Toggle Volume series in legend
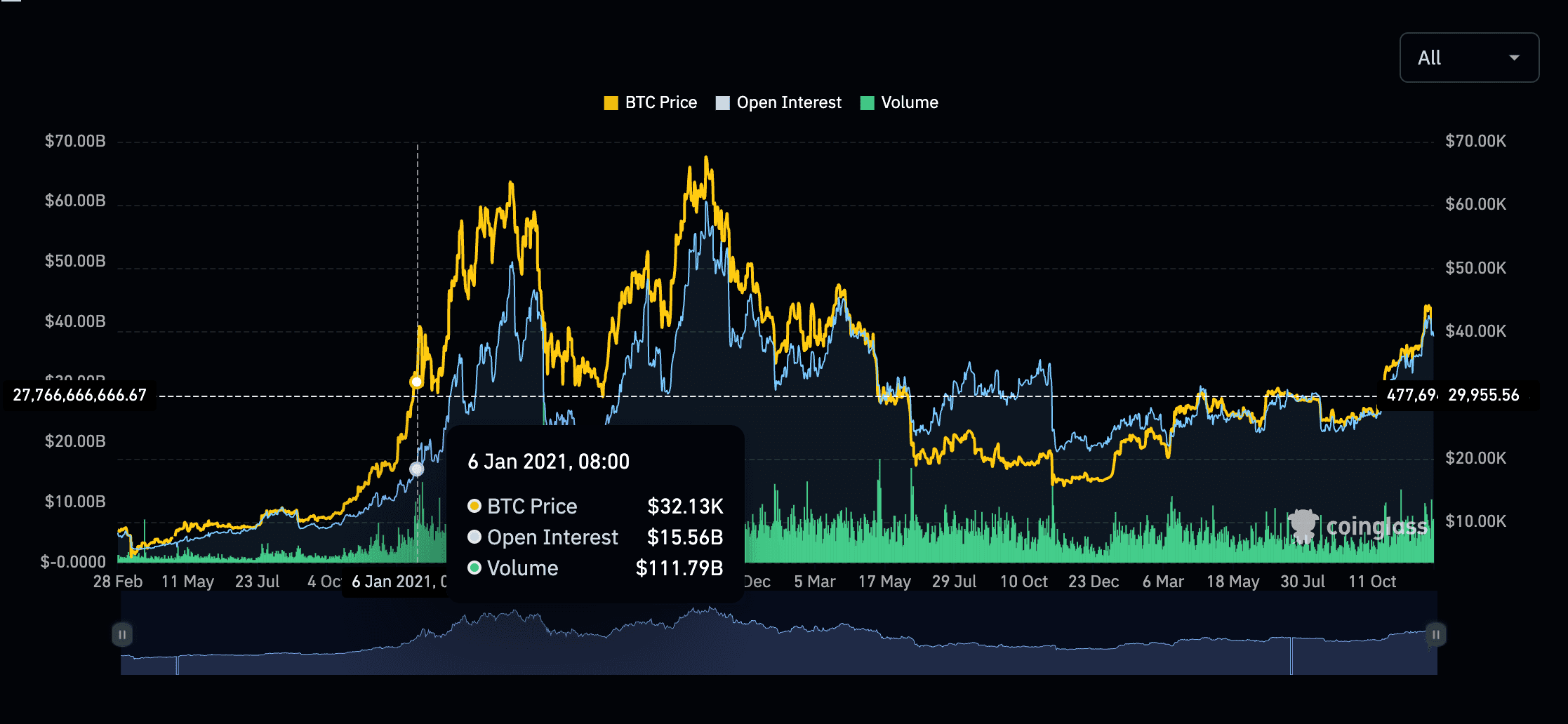This screenshot has height=724, width=1568. (x=899, y=102)
